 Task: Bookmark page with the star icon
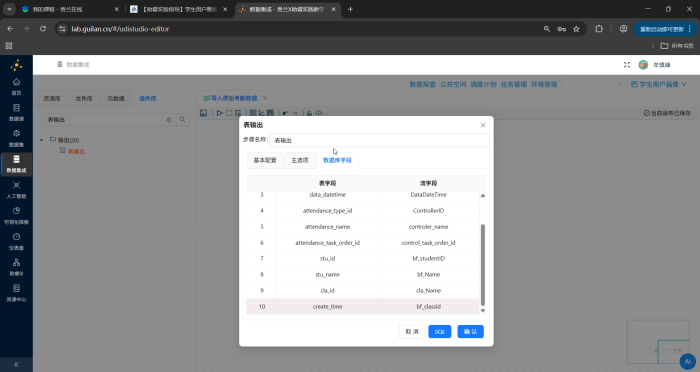tap(576, 29)
